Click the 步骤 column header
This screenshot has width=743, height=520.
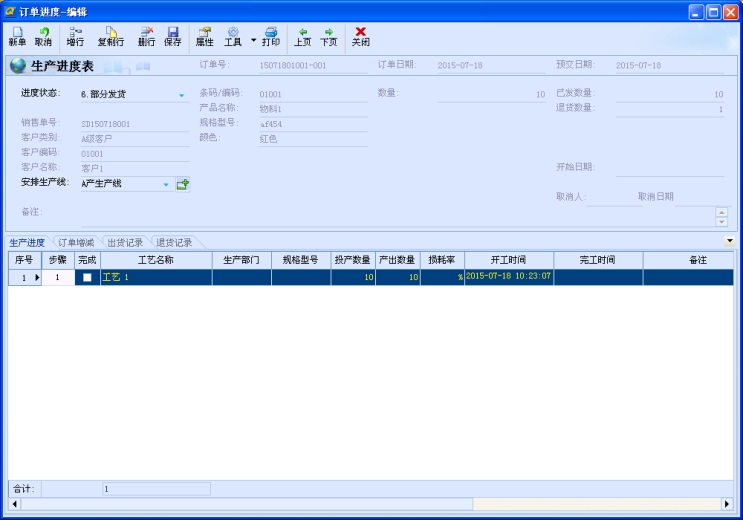58,260
